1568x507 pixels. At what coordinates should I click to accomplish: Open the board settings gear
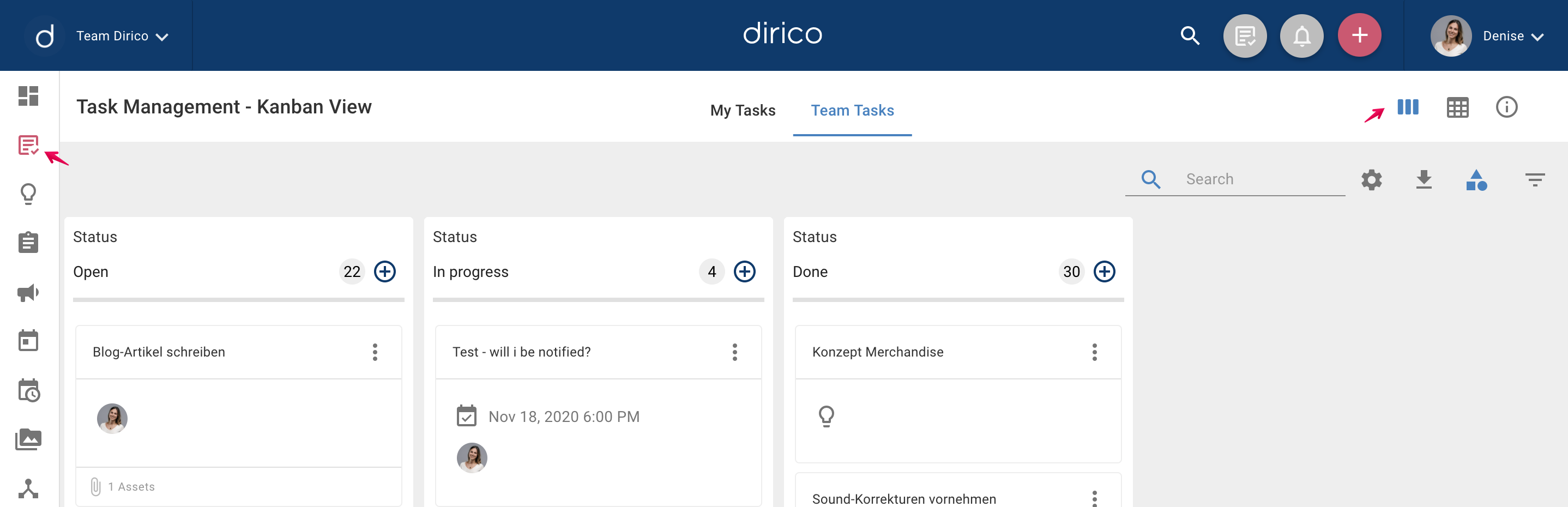[1371, 180]
